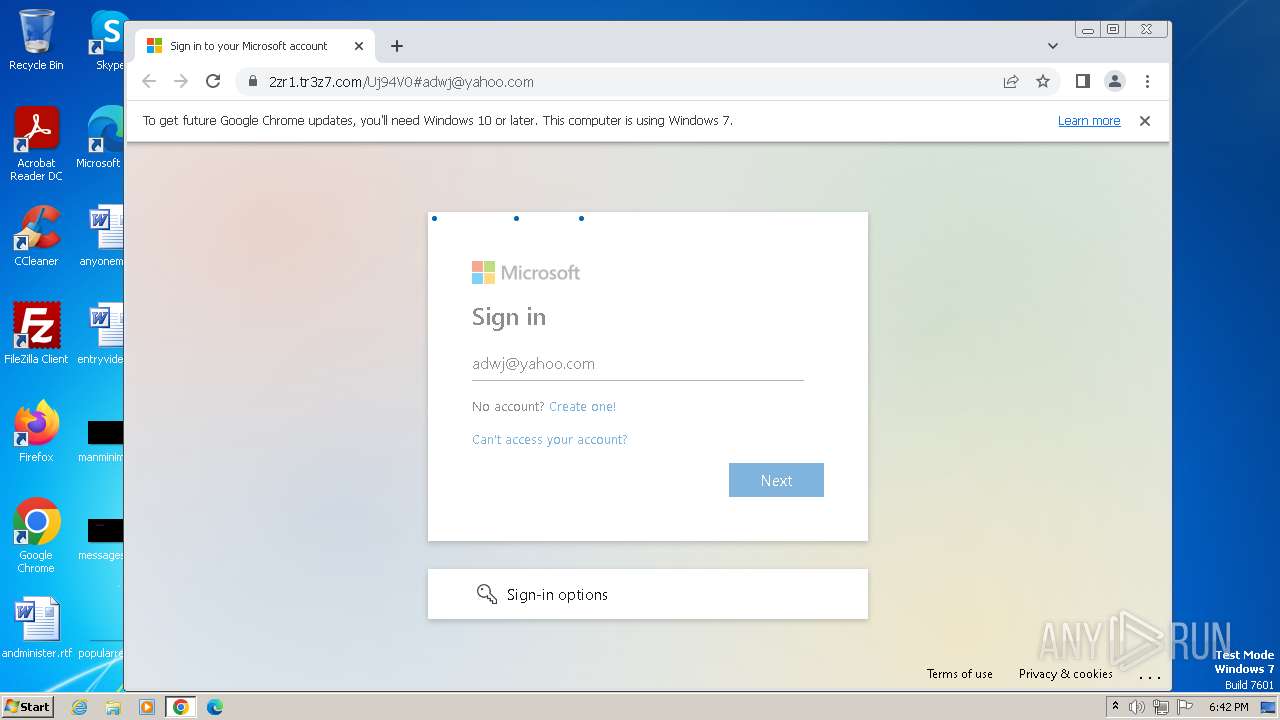Close the Microsoft sign-in tab
1280x720 pixels.
coord(359,46)
